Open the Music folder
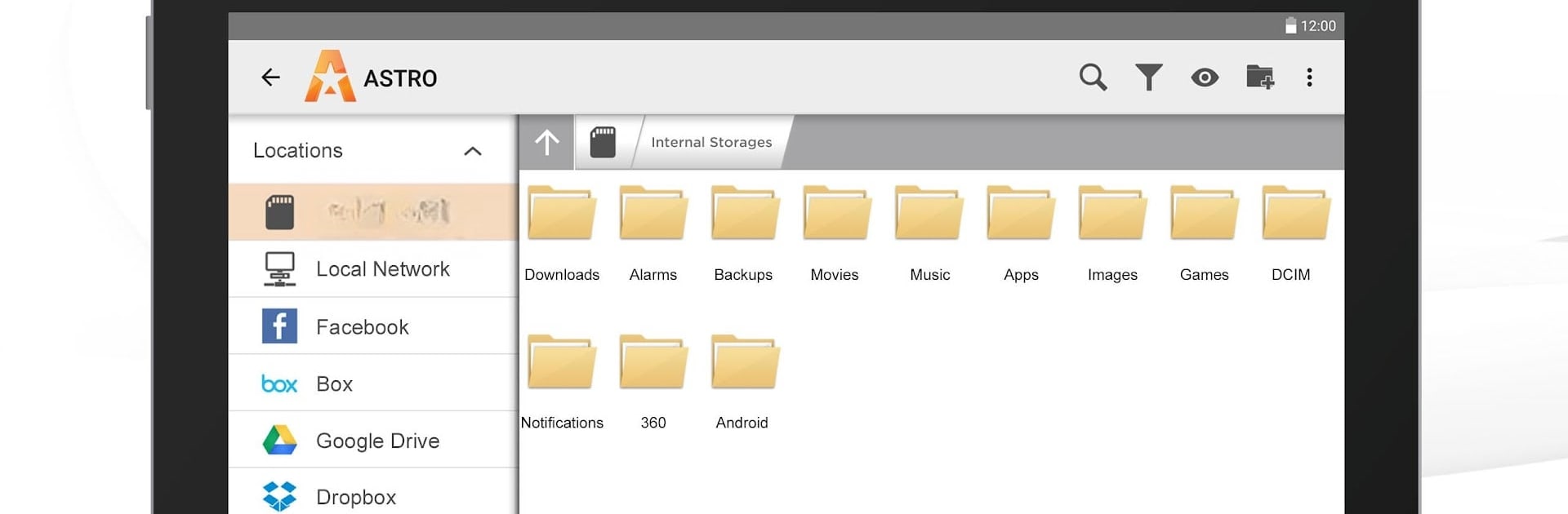1568x514 pixels. [929, 234]
